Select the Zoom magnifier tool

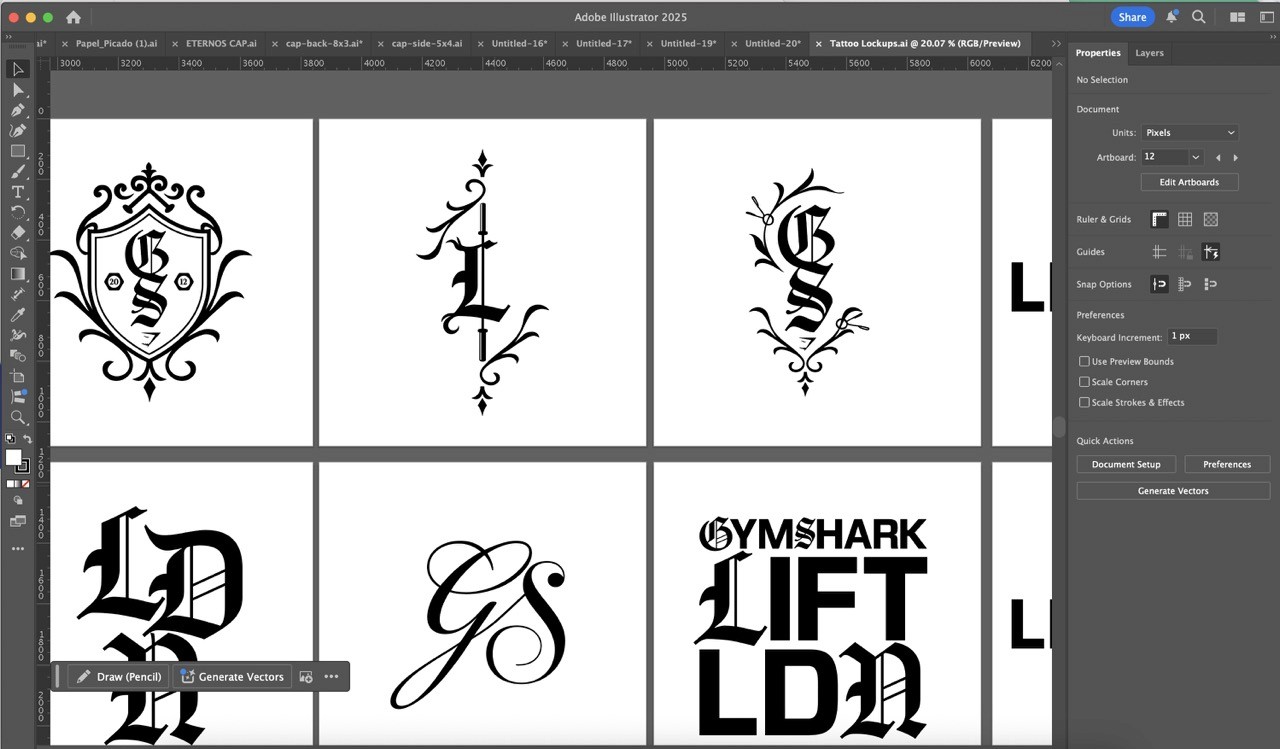tap(18, 417)
